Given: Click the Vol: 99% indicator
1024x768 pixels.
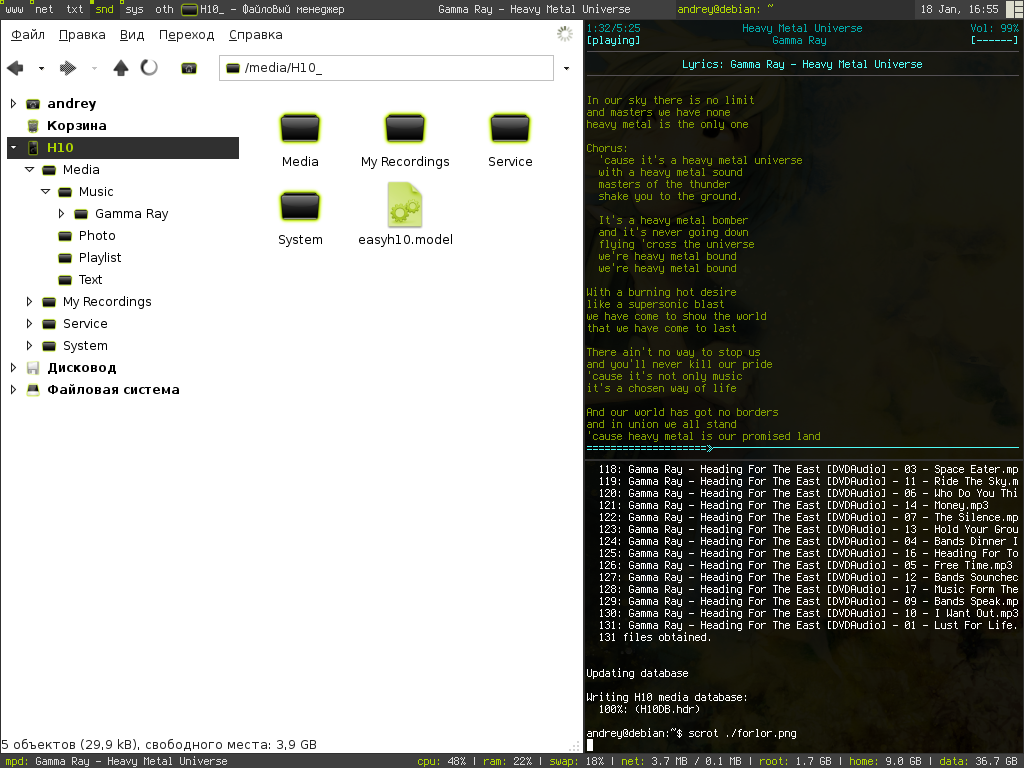Looking at the screenshot, I should coord(994,28).
